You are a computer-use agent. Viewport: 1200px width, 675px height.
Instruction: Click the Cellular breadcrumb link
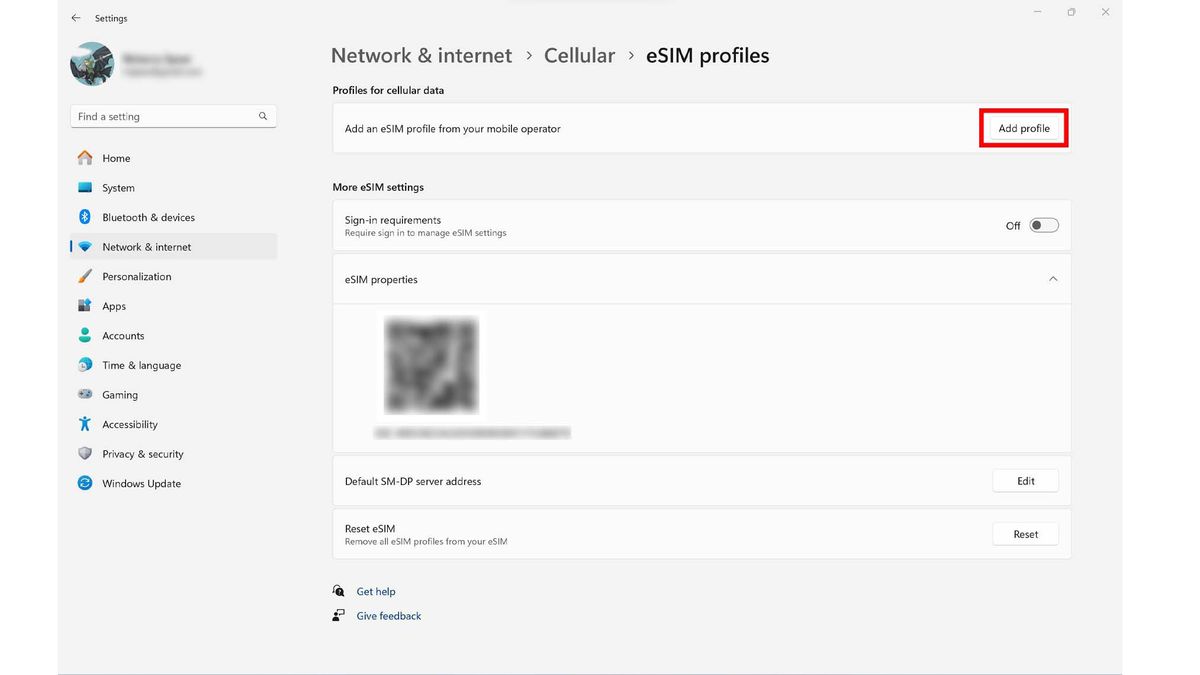pos(579,56)
